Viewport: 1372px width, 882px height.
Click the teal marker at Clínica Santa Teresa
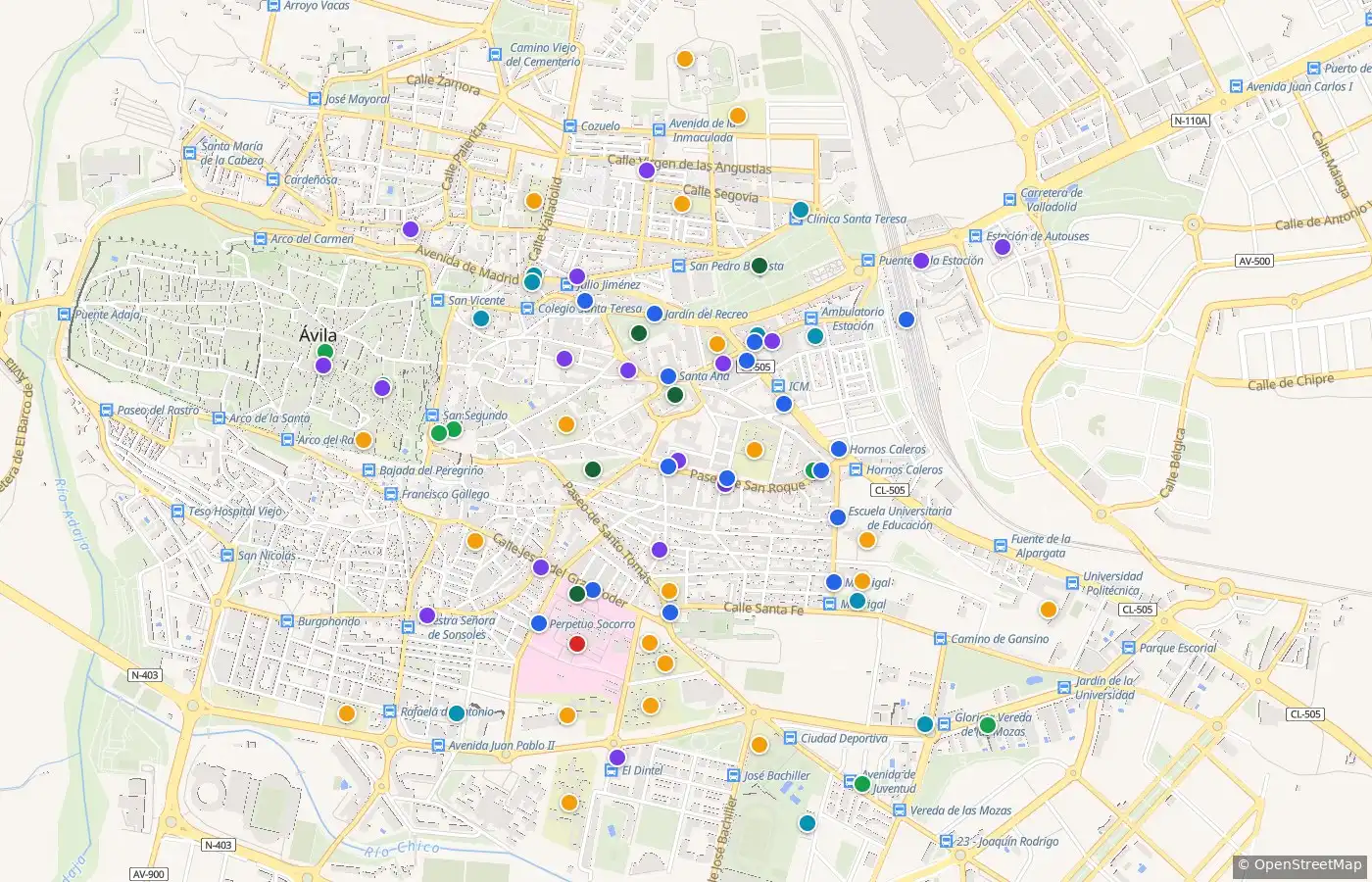(800, 210)
